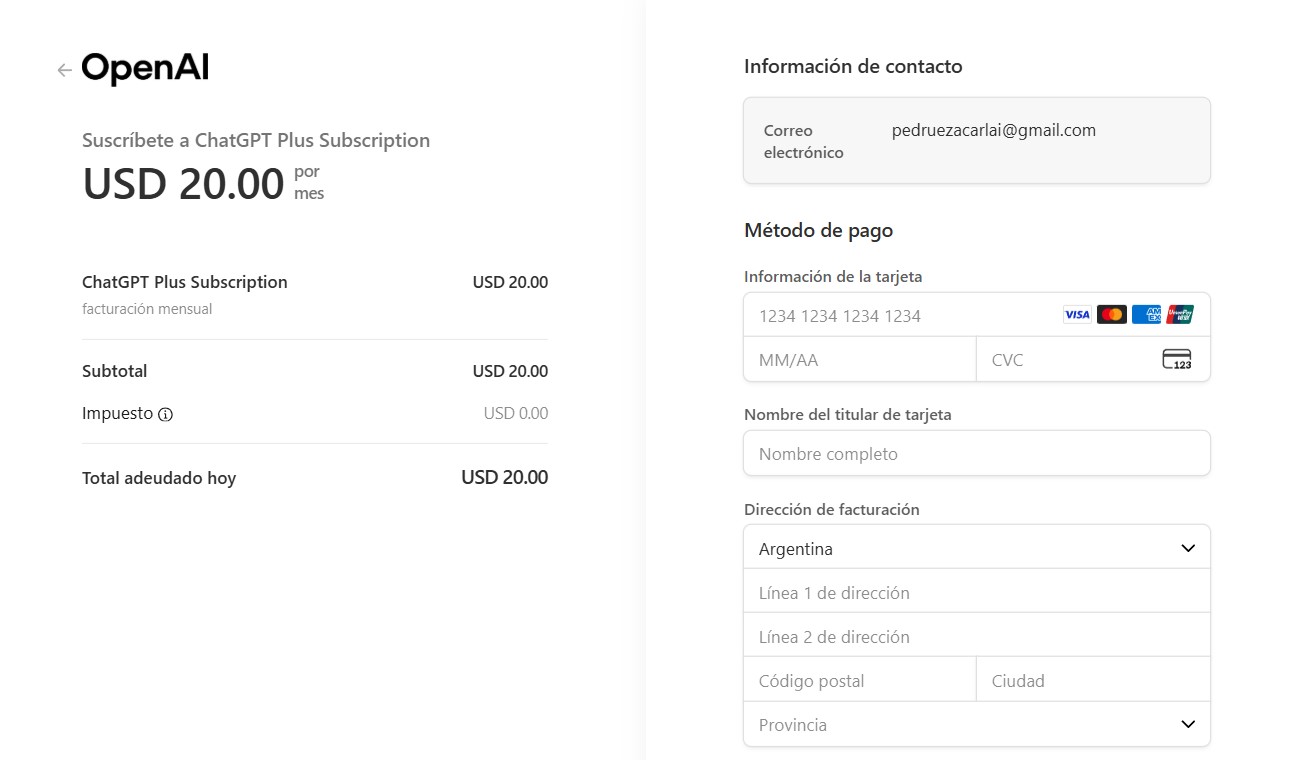This screenshot has height=760, width=1300.
Task: Click the back arrow next to OpenAI
Action: [65, 70]
